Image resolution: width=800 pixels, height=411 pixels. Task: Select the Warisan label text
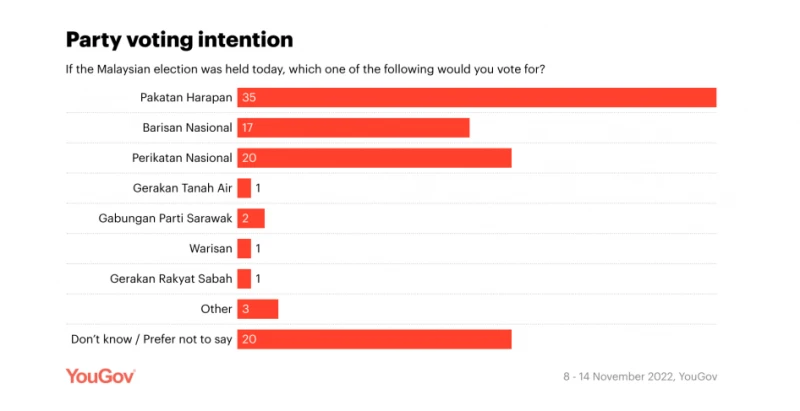[210, 248]
